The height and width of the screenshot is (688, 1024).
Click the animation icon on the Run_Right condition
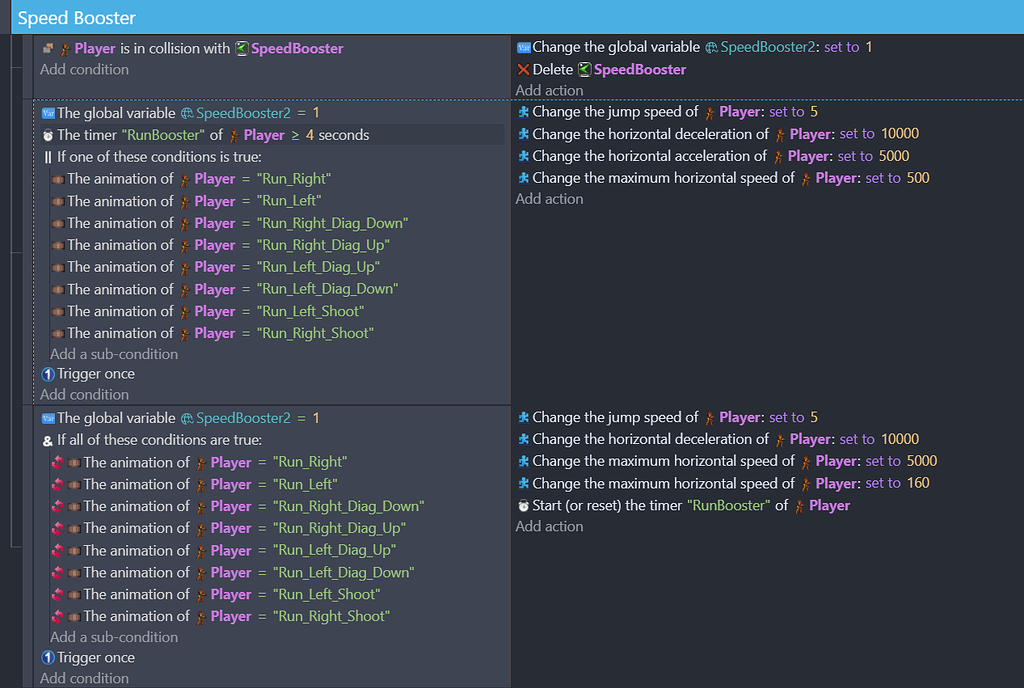point(58,178)
